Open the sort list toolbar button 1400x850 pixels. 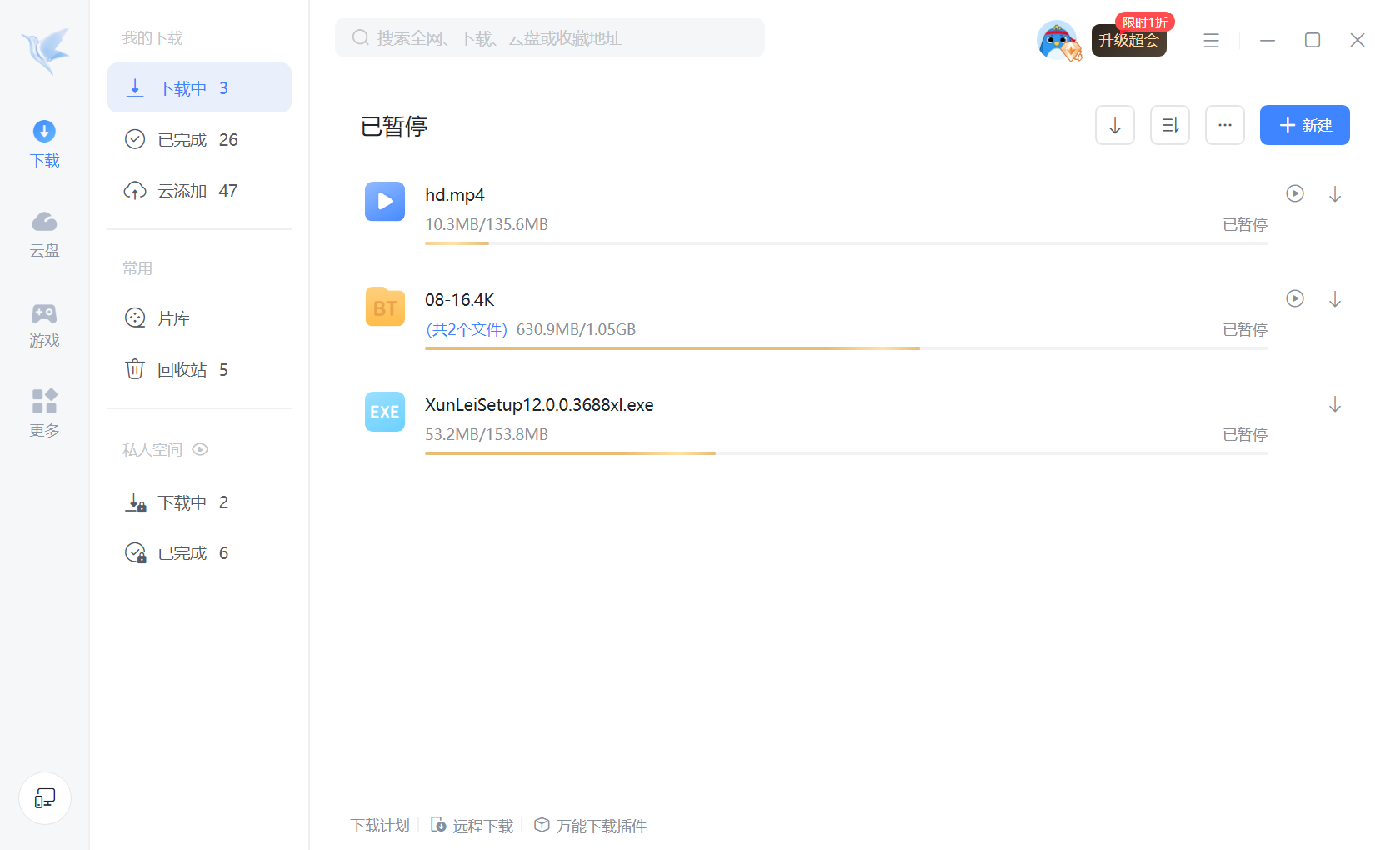(x=1169, y=126)
